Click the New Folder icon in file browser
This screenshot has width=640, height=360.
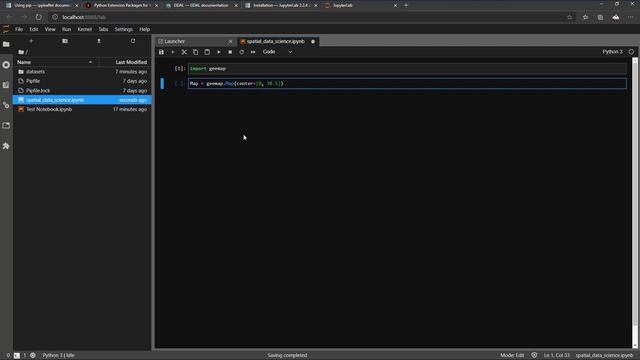pyautogui.click(x=65, y=41)
